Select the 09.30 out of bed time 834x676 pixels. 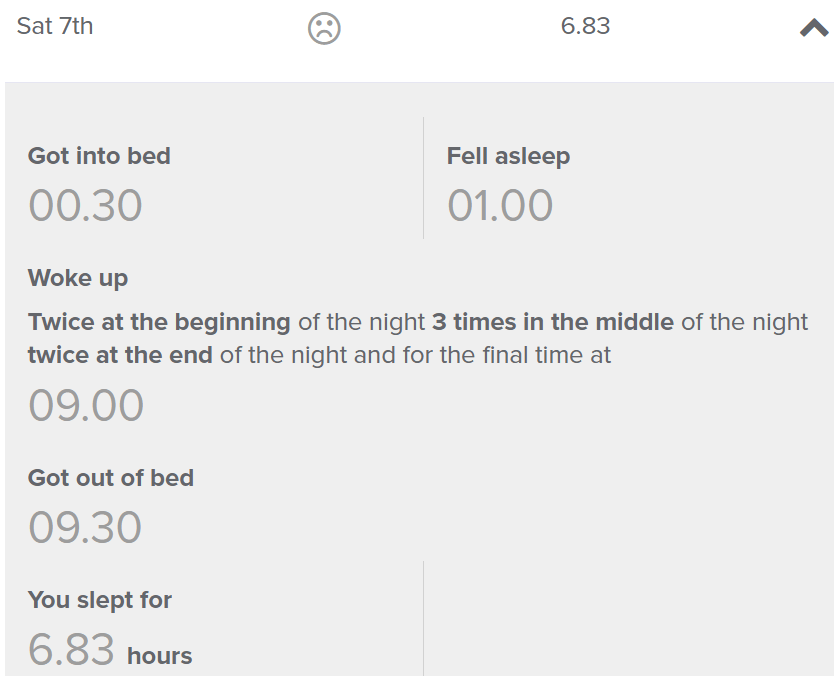click(x=85, y=528)
